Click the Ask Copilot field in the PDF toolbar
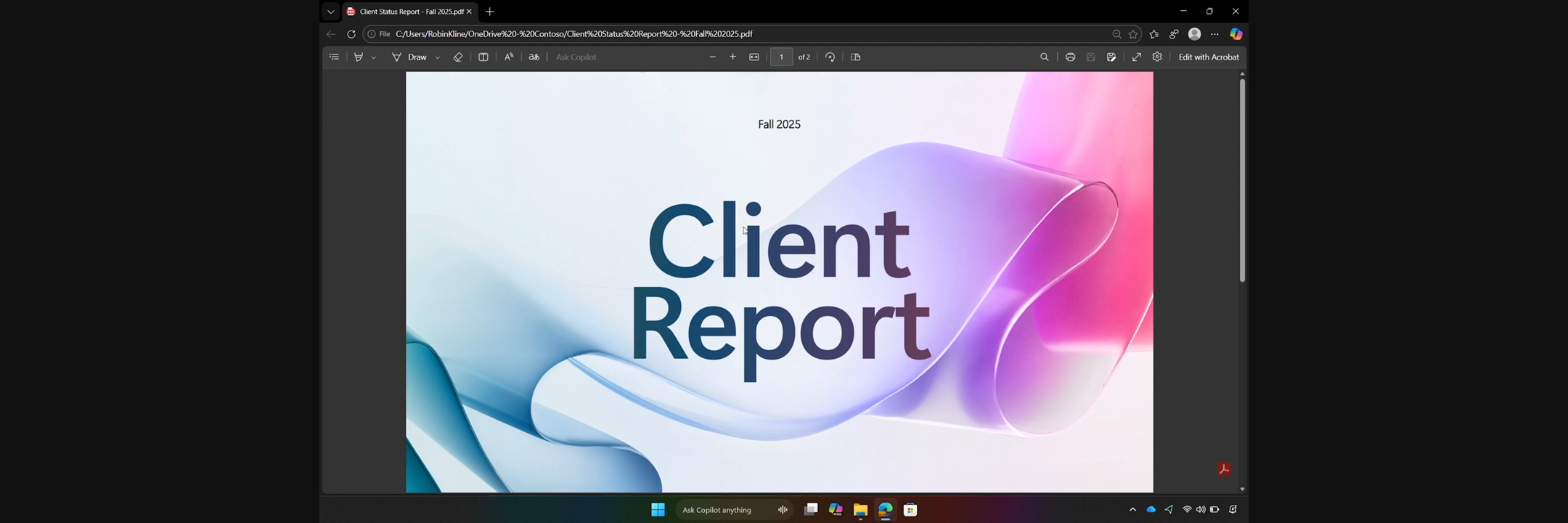 [576, 57]
